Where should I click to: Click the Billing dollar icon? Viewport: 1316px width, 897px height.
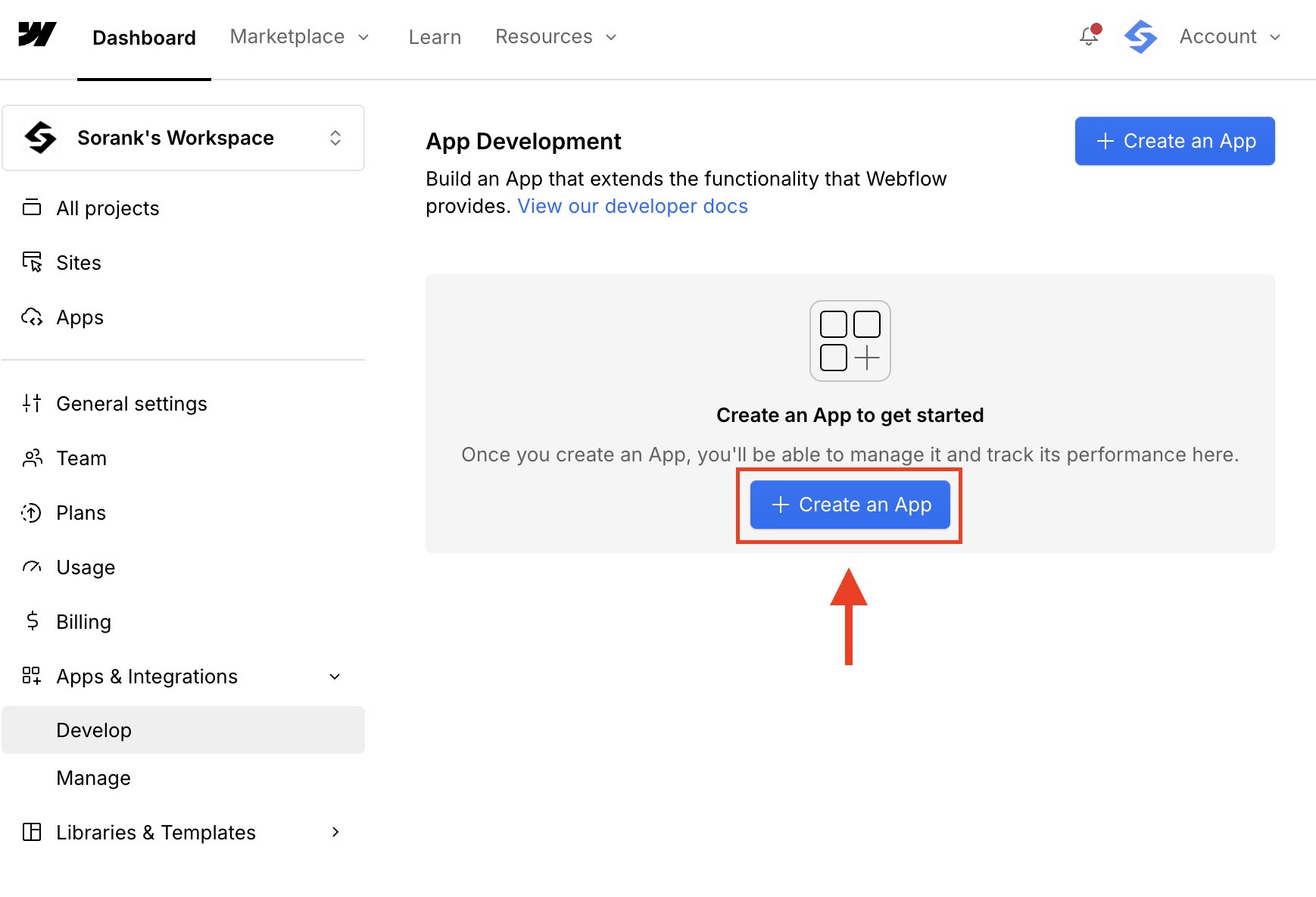[x=32, y=621]
